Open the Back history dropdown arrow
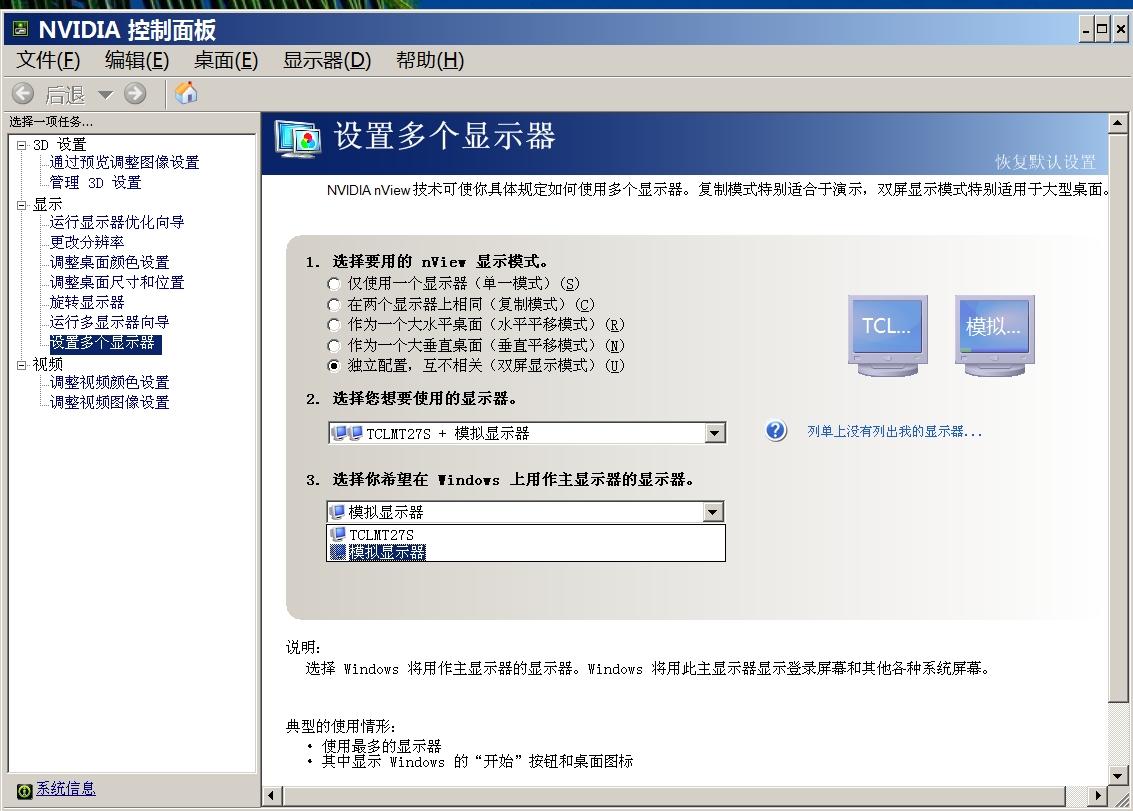The width and height of the screenshot is (1133, 811). coord(105,95)
